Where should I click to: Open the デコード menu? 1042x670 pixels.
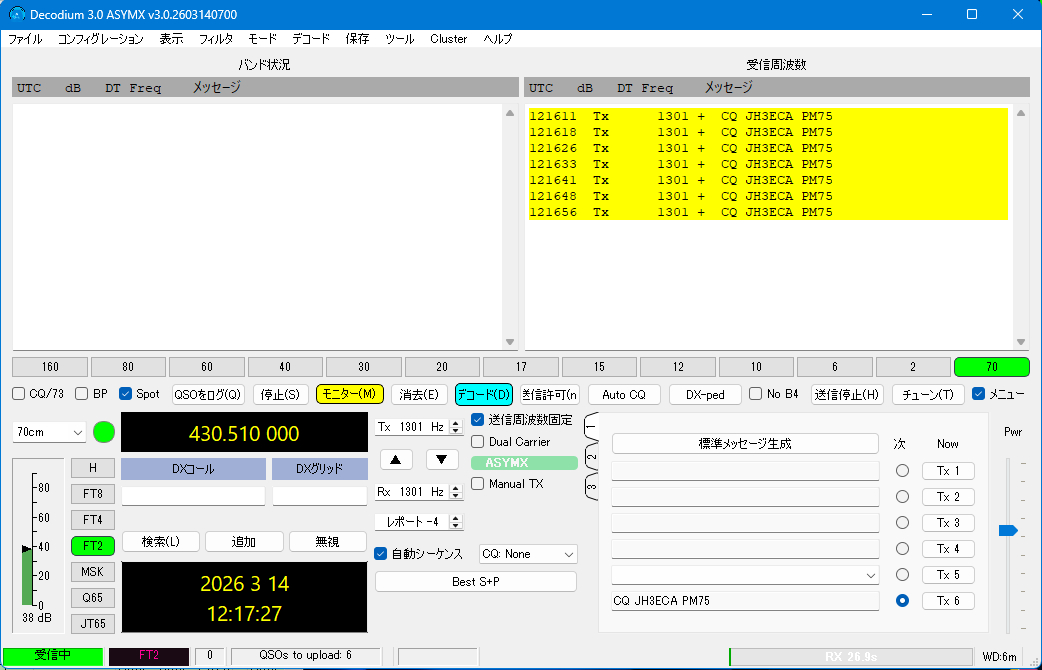point(311,39)
